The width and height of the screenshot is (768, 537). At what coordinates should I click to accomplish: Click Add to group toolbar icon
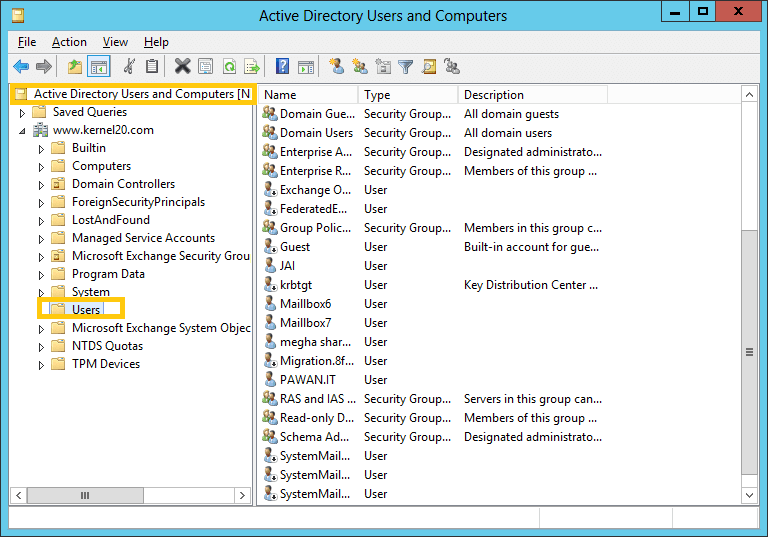pos(452,66)
